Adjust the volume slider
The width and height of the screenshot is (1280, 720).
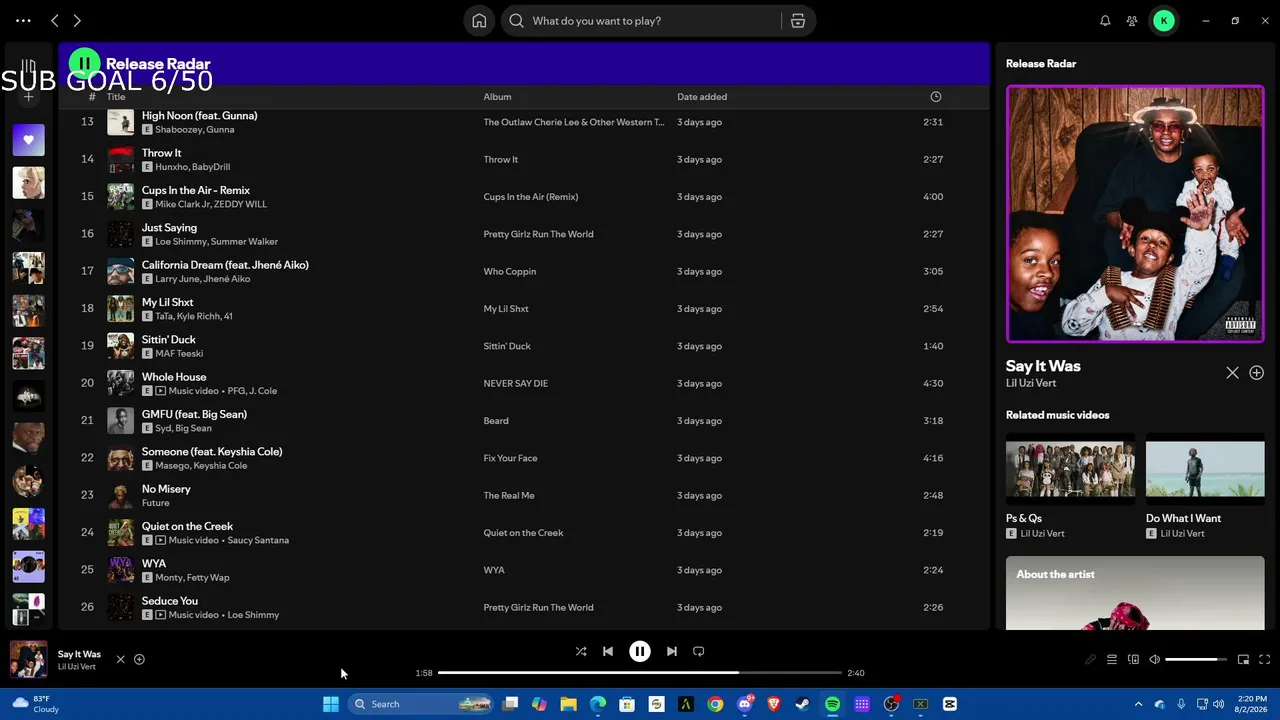[1196, 660]
